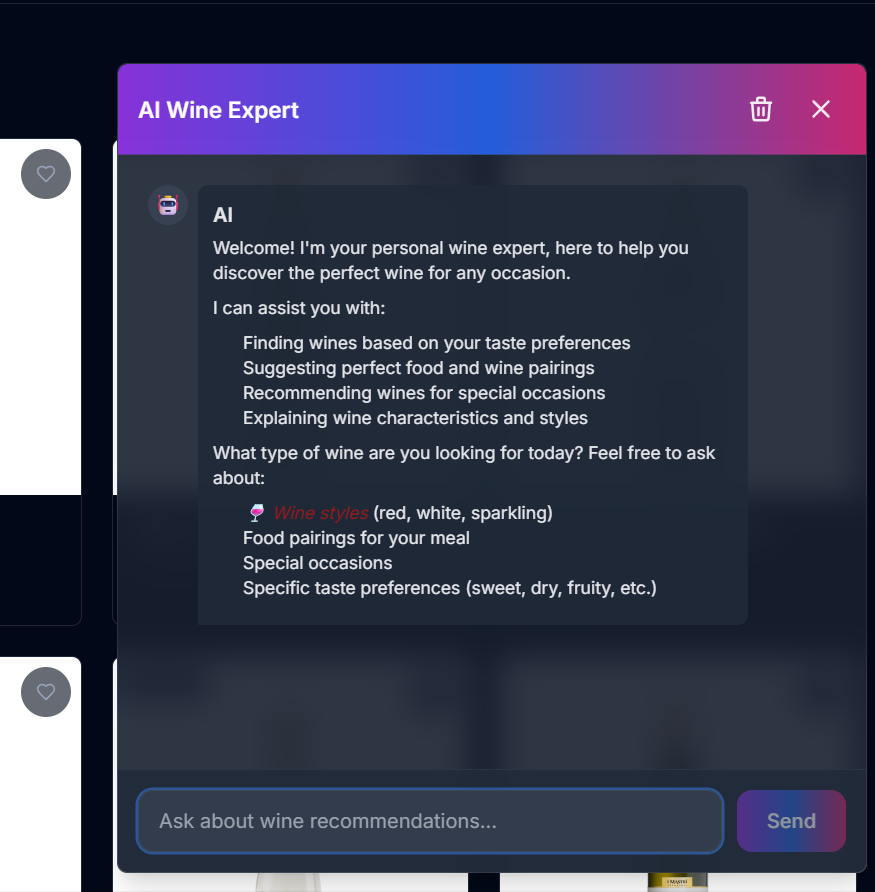Select the Special occasions list item
The width and height of the screenshot is (875, 892).
[317, 563]
